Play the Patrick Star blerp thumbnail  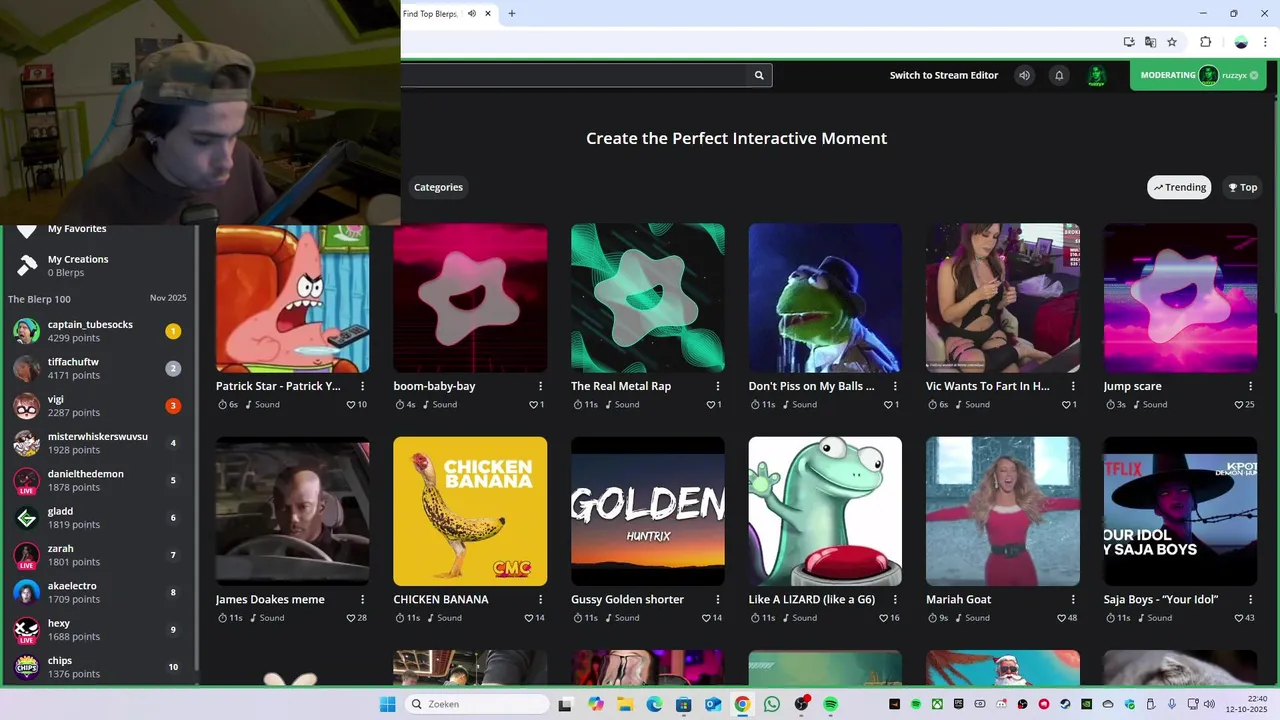coord(293,298)
